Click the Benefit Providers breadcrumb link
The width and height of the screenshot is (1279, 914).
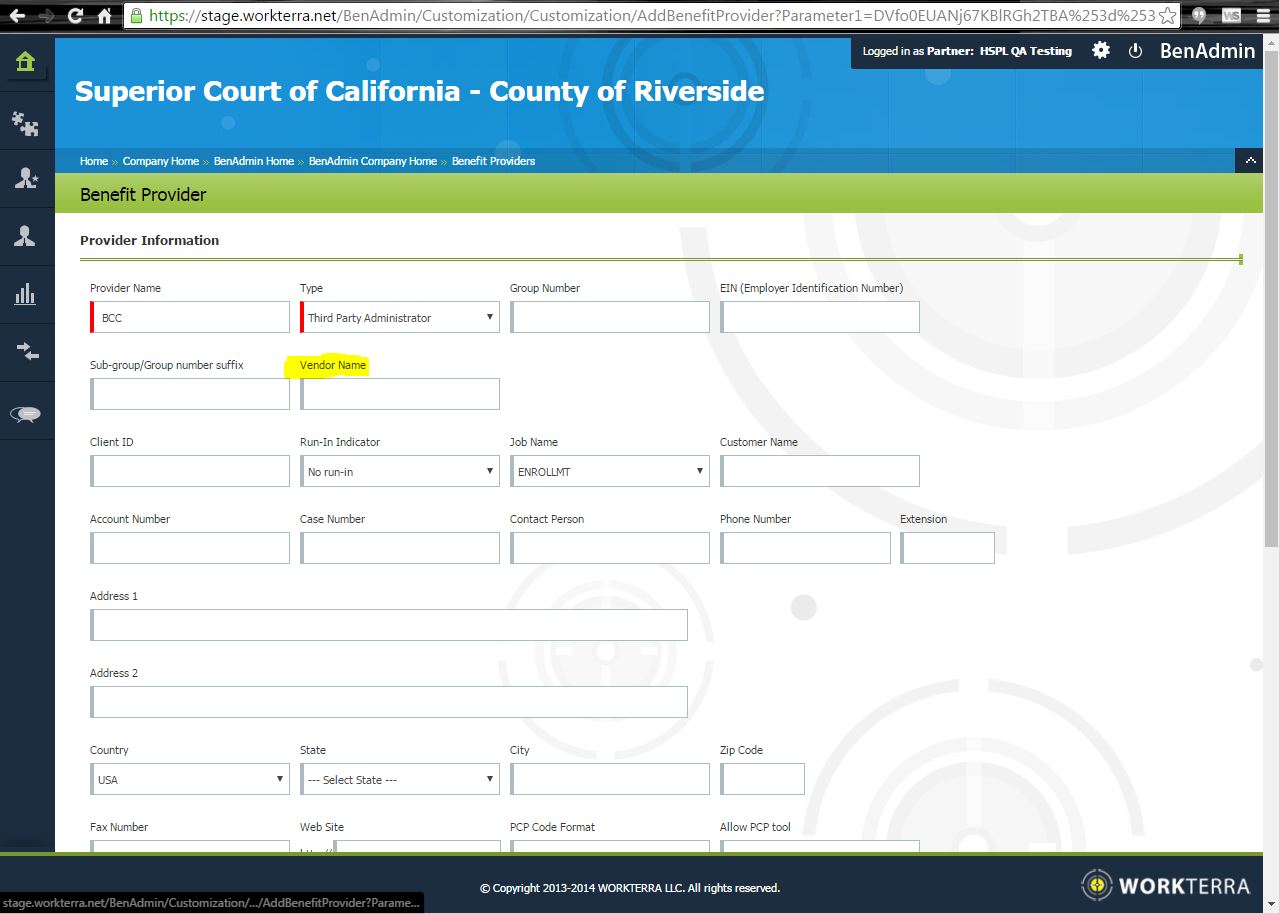coord(493,161)
